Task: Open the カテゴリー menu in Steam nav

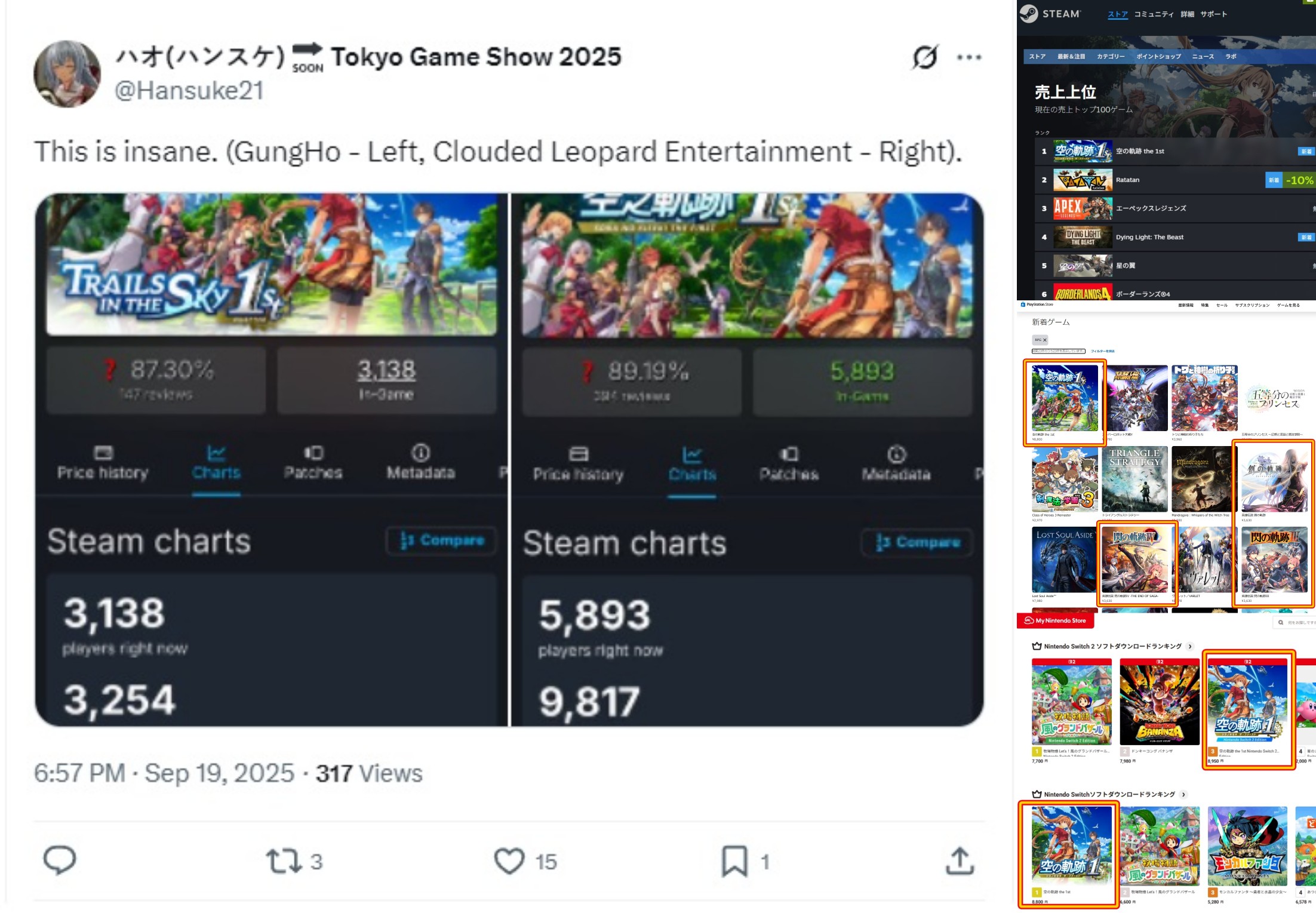Action: click(1111, 57)
